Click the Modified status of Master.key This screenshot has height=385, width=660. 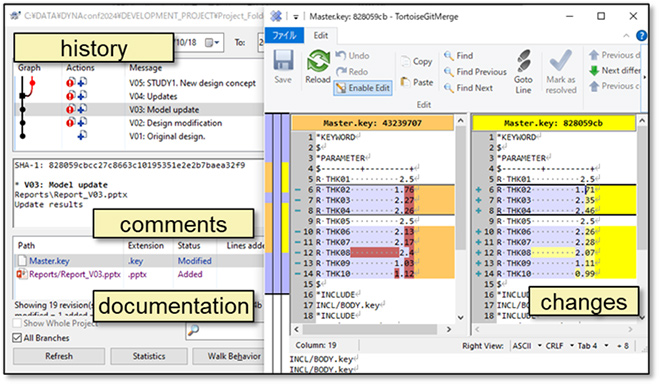194,261
